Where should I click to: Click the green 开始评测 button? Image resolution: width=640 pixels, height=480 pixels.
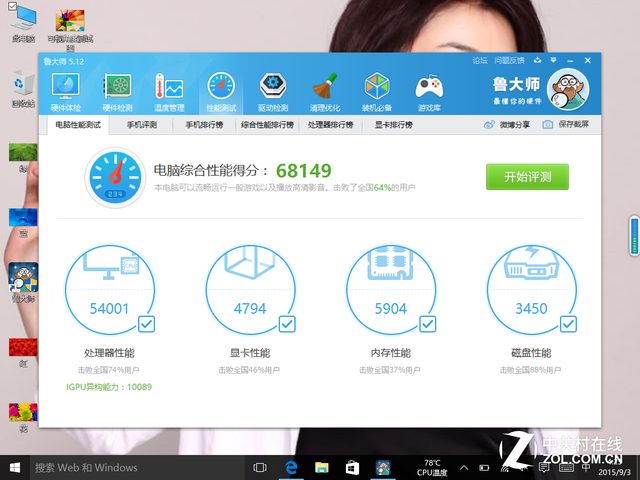click(x=527, y=177)
